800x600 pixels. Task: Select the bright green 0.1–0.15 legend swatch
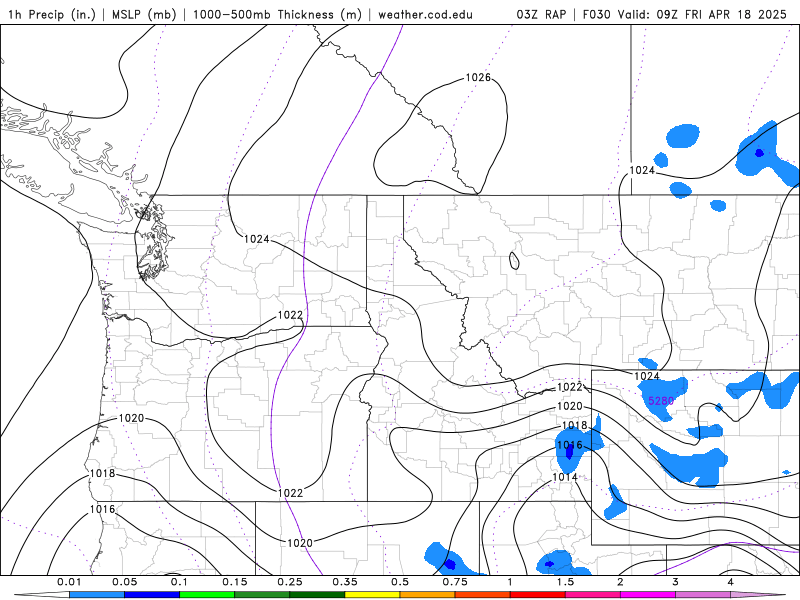click(207, 595)
